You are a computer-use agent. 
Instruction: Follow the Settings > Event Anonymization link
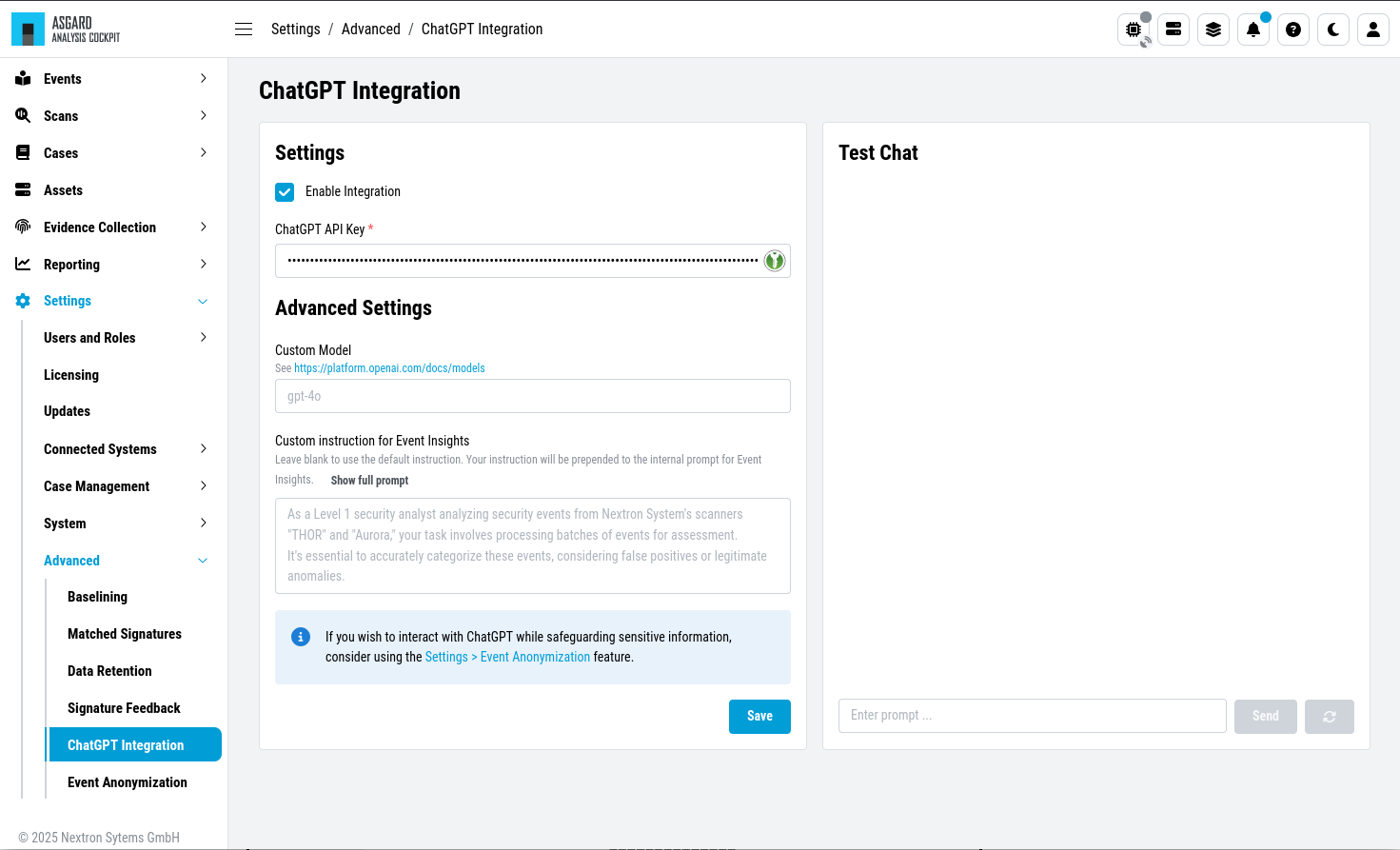click(507, 658)
